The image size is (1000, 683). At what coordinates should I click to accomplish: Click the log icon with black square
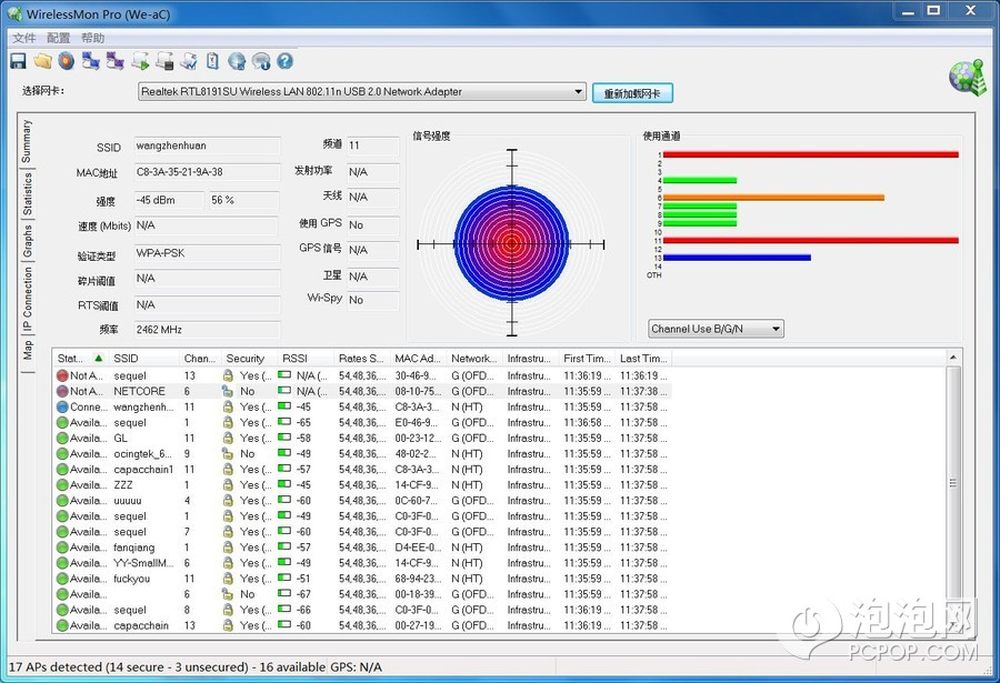[164, 61]
